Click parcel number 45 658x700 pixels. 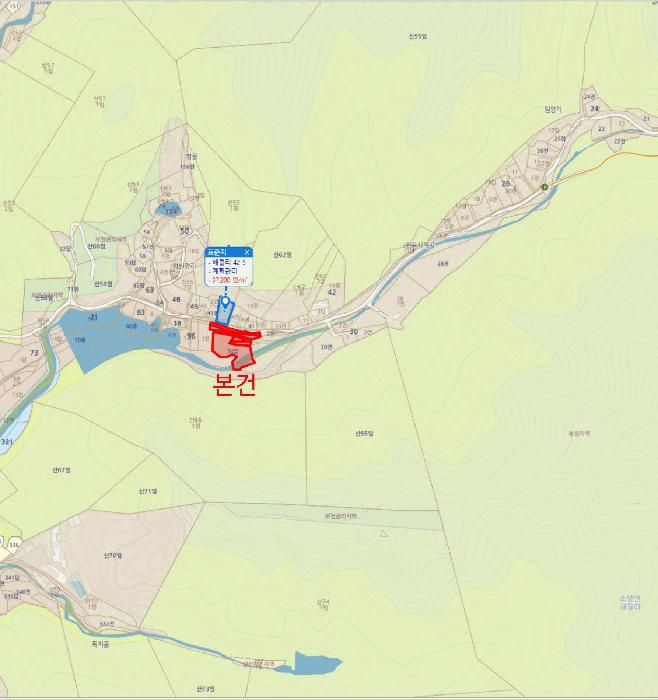194,306
